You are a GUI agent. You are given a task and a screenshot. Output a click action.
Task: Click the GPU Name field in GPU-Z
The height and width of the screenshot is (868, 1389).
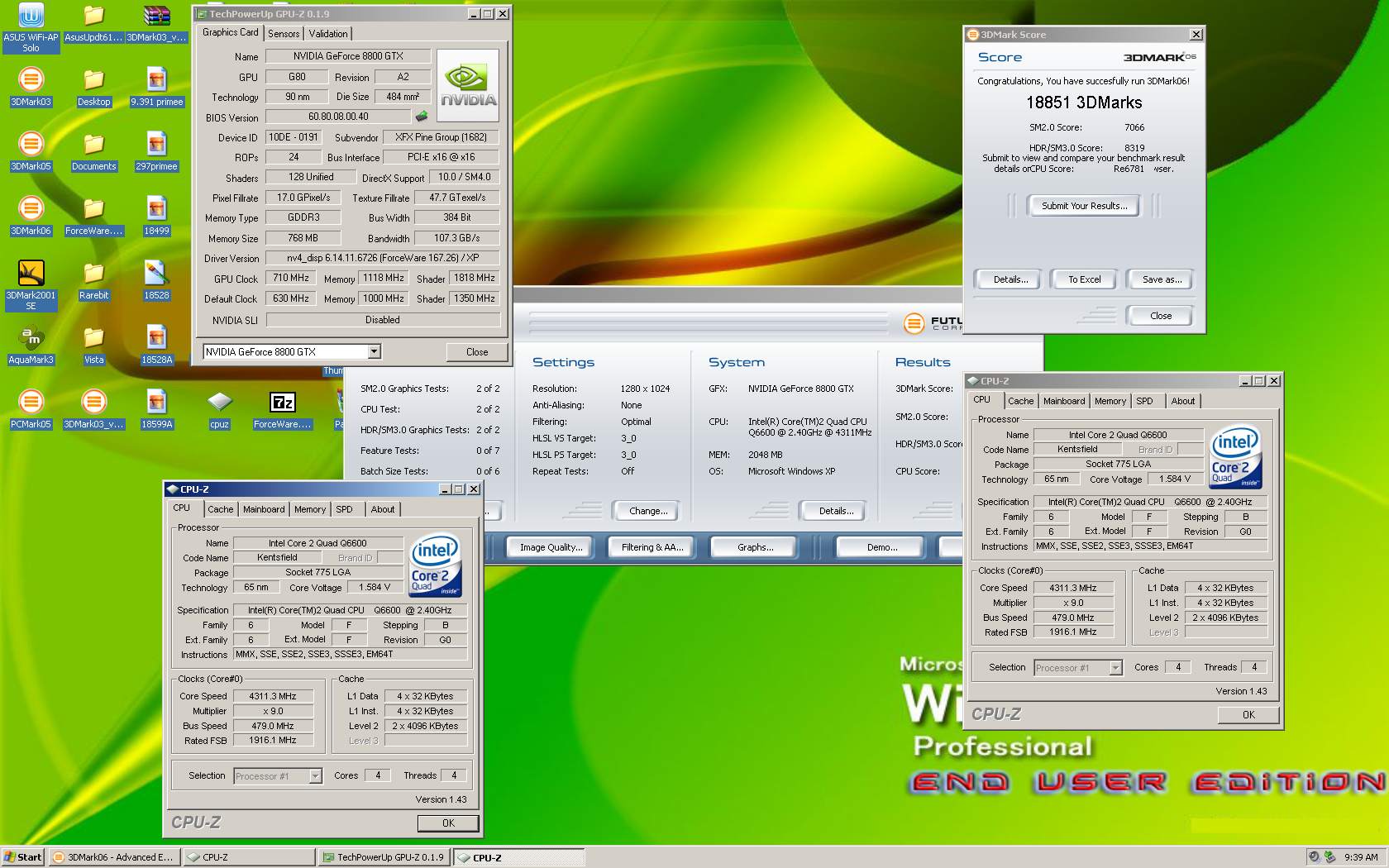[x=348, y=56]
